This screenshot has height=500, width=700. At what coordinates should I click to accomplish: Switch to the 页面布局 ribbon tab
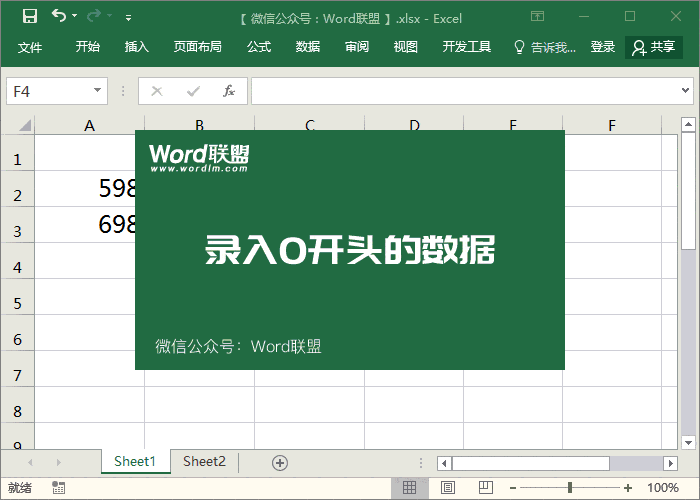[x=197, y=46]
